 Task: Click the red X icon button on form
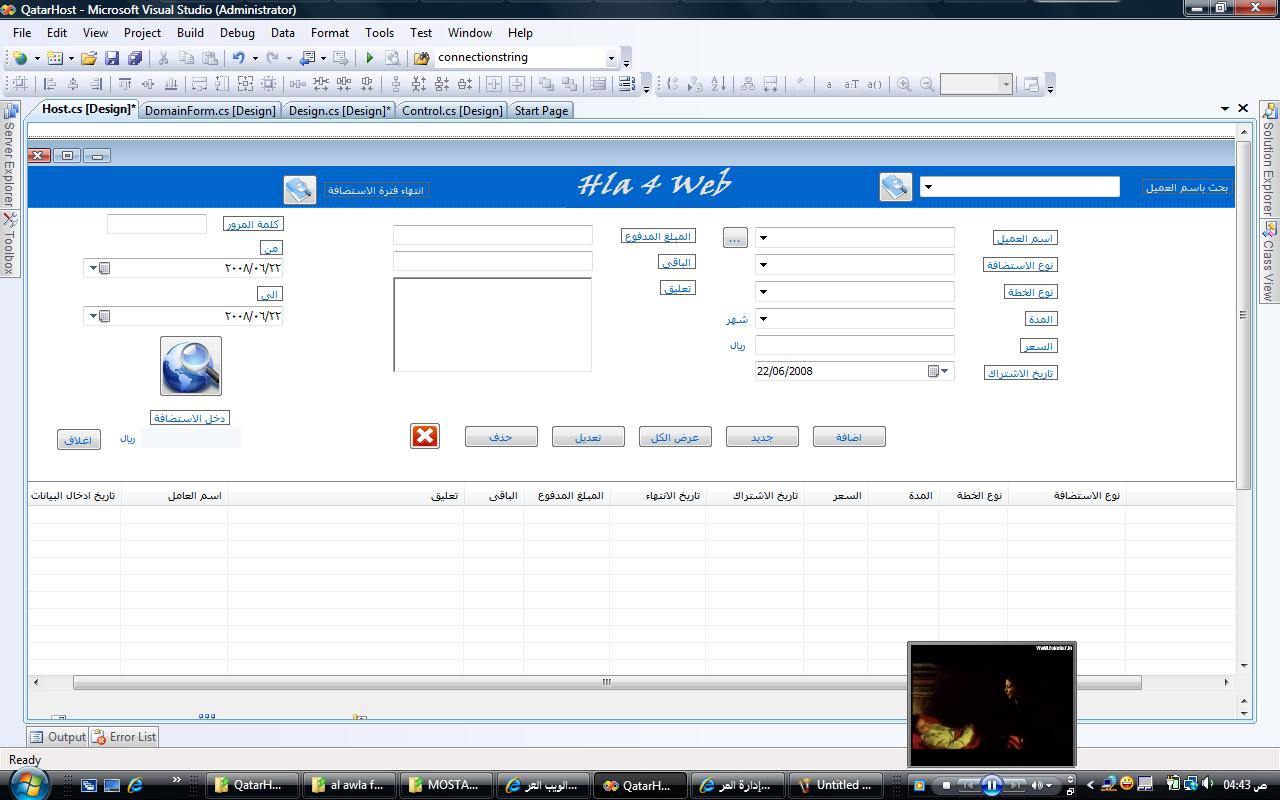coord(425,436)
